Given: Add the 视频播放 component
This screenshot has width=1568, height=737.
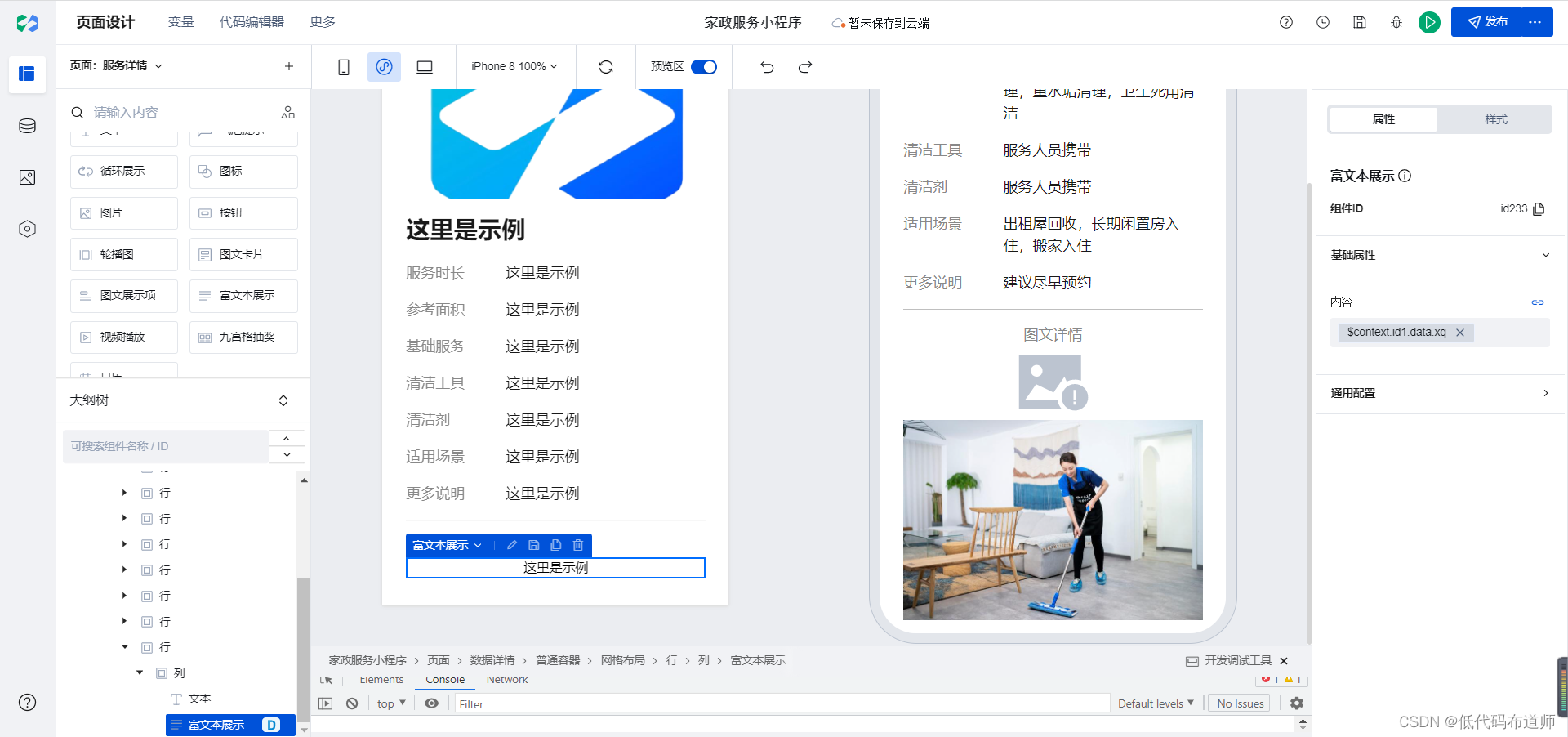Looking at the screenshot, I should tap(124, 337).
